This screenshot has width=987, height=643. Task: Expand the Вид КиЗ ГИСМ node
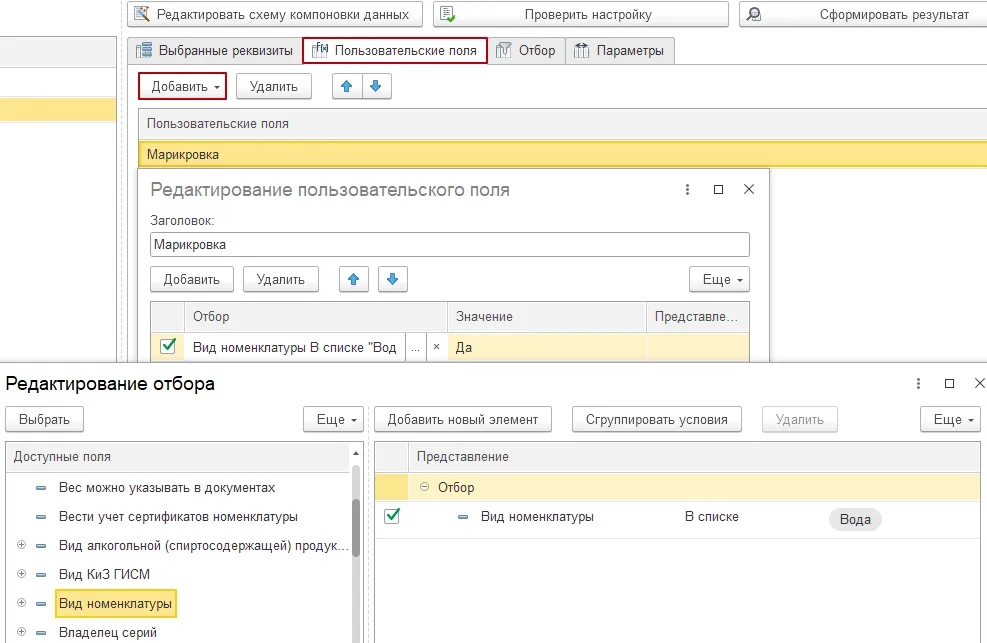click(21, 574)
